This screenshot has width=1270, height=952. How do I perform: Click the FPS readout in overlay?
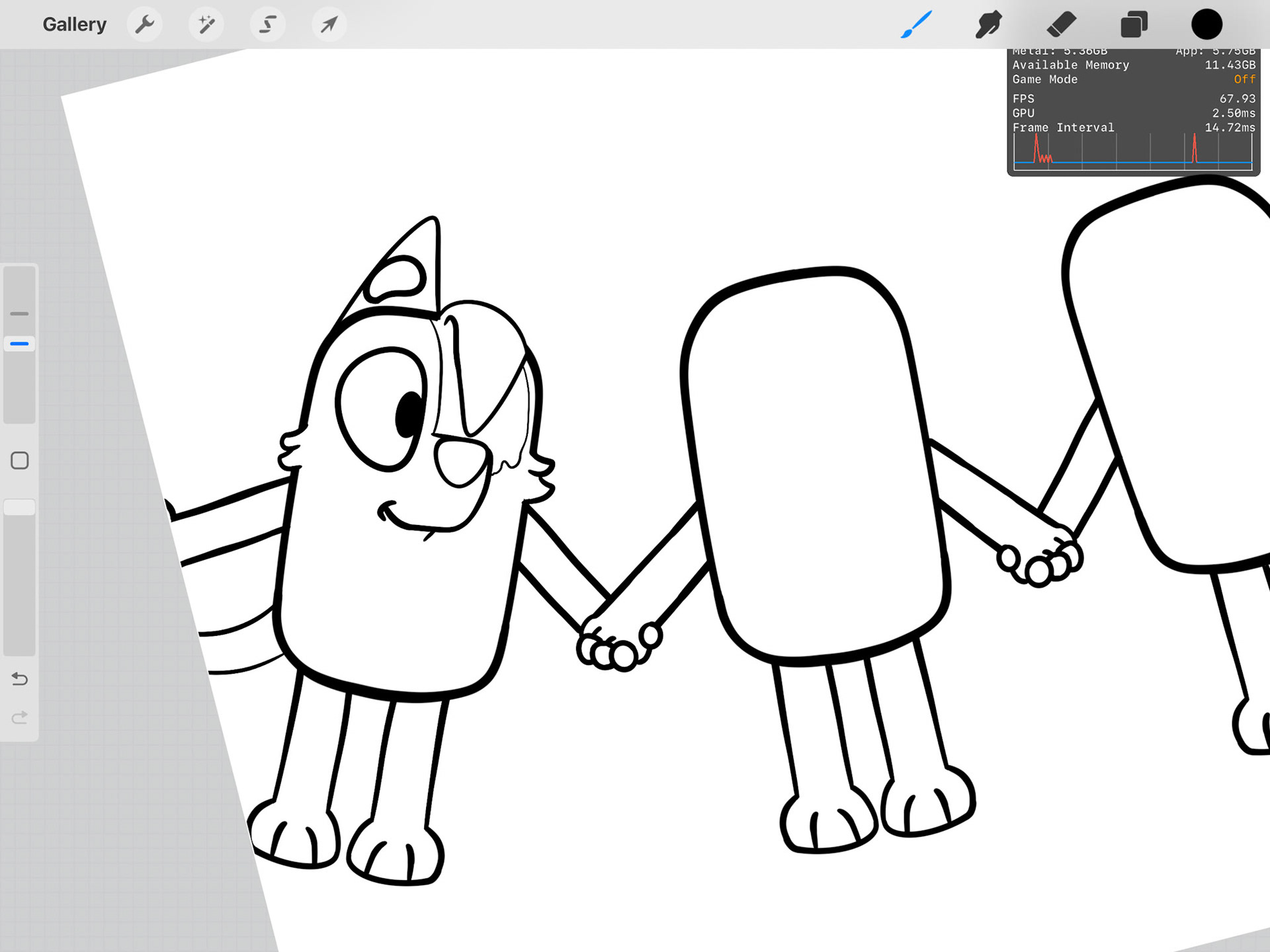click(x=1237, y=99)
